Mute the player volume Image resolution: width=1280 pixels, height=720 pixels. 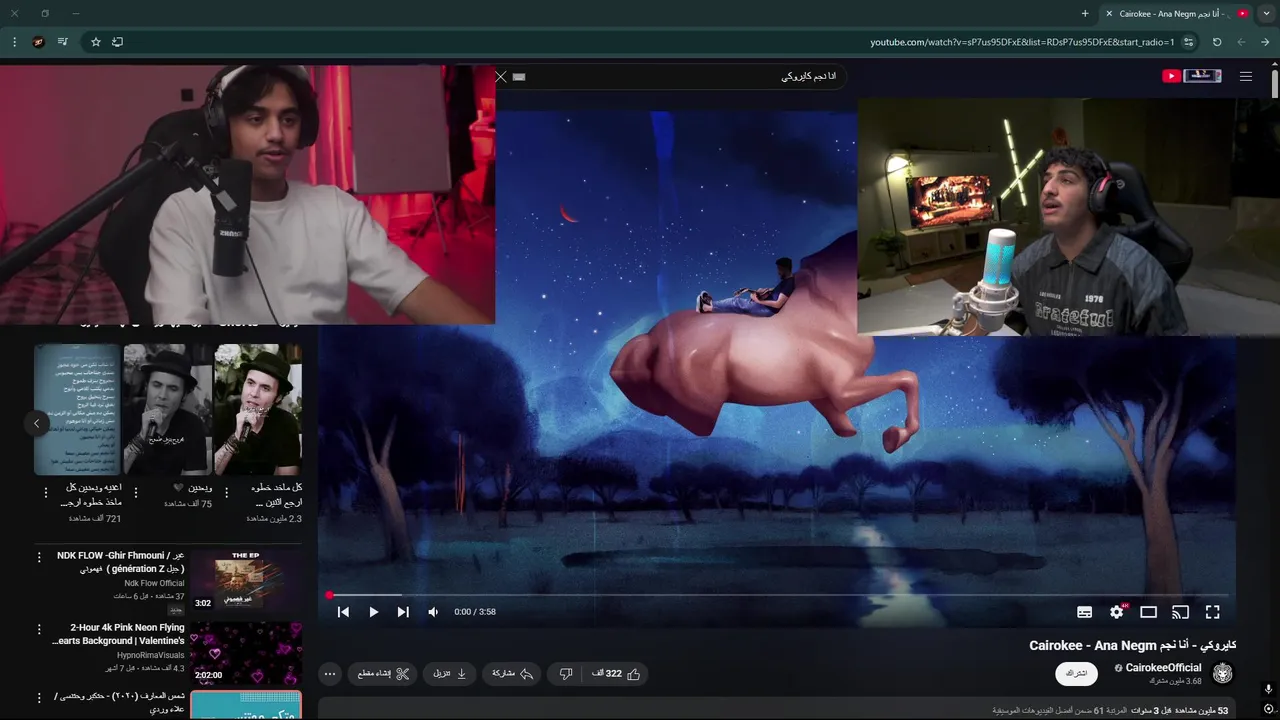[433, 612]
